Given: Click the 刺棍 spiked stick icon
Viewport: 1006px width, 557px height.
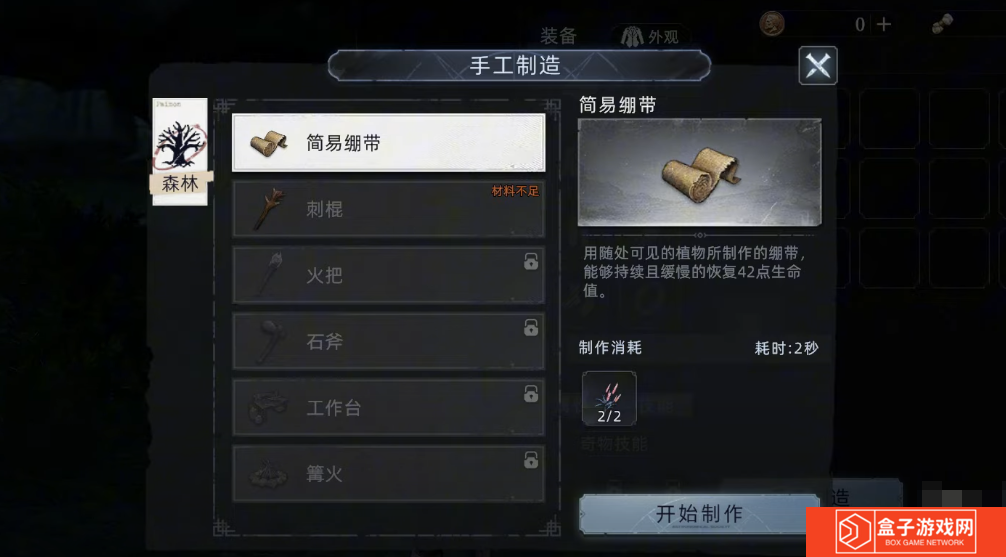Looking at the screenshot, I should point(268,209).
